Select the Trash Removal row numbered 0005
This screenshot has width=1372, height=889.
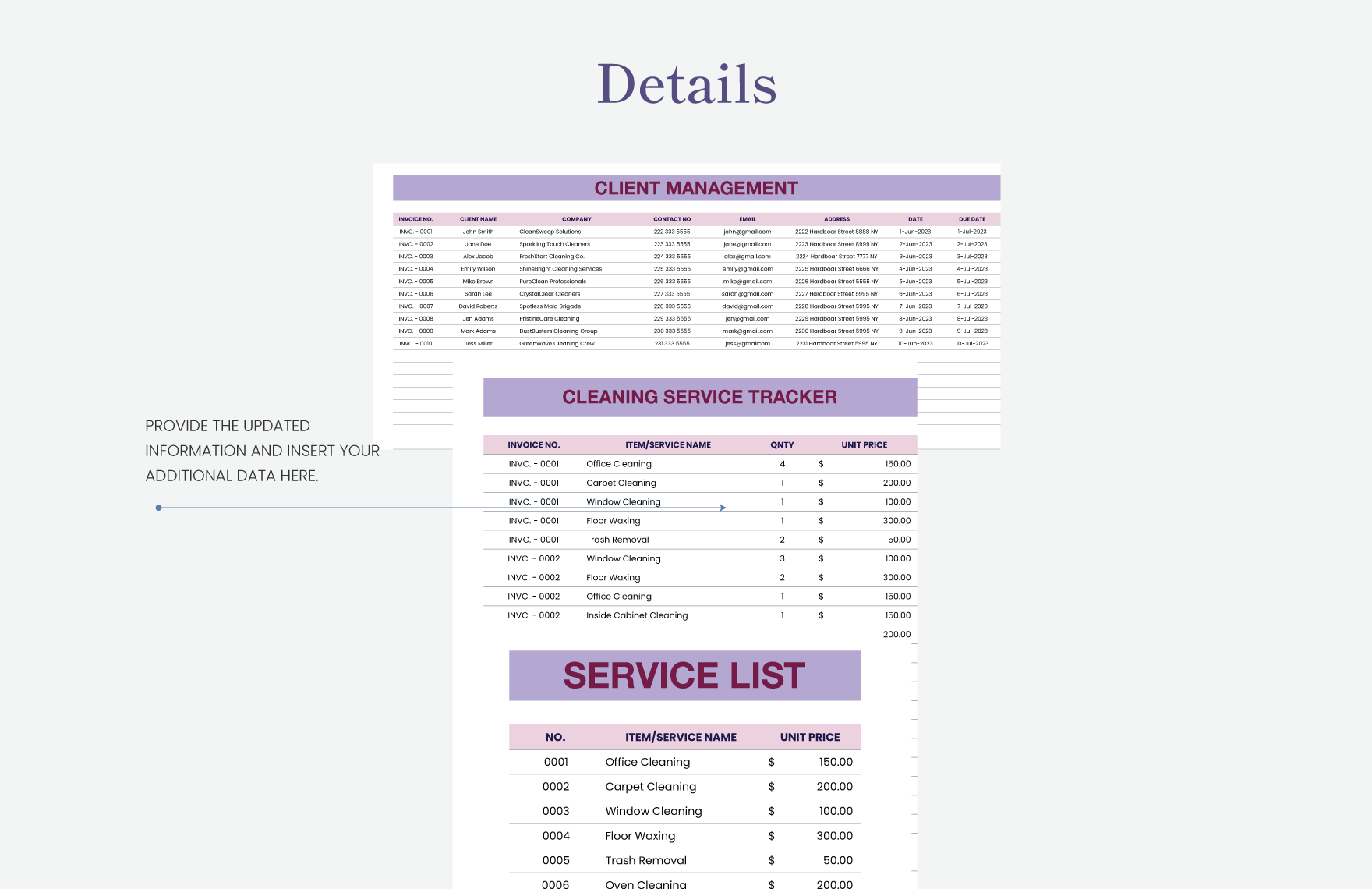[646, 860]
